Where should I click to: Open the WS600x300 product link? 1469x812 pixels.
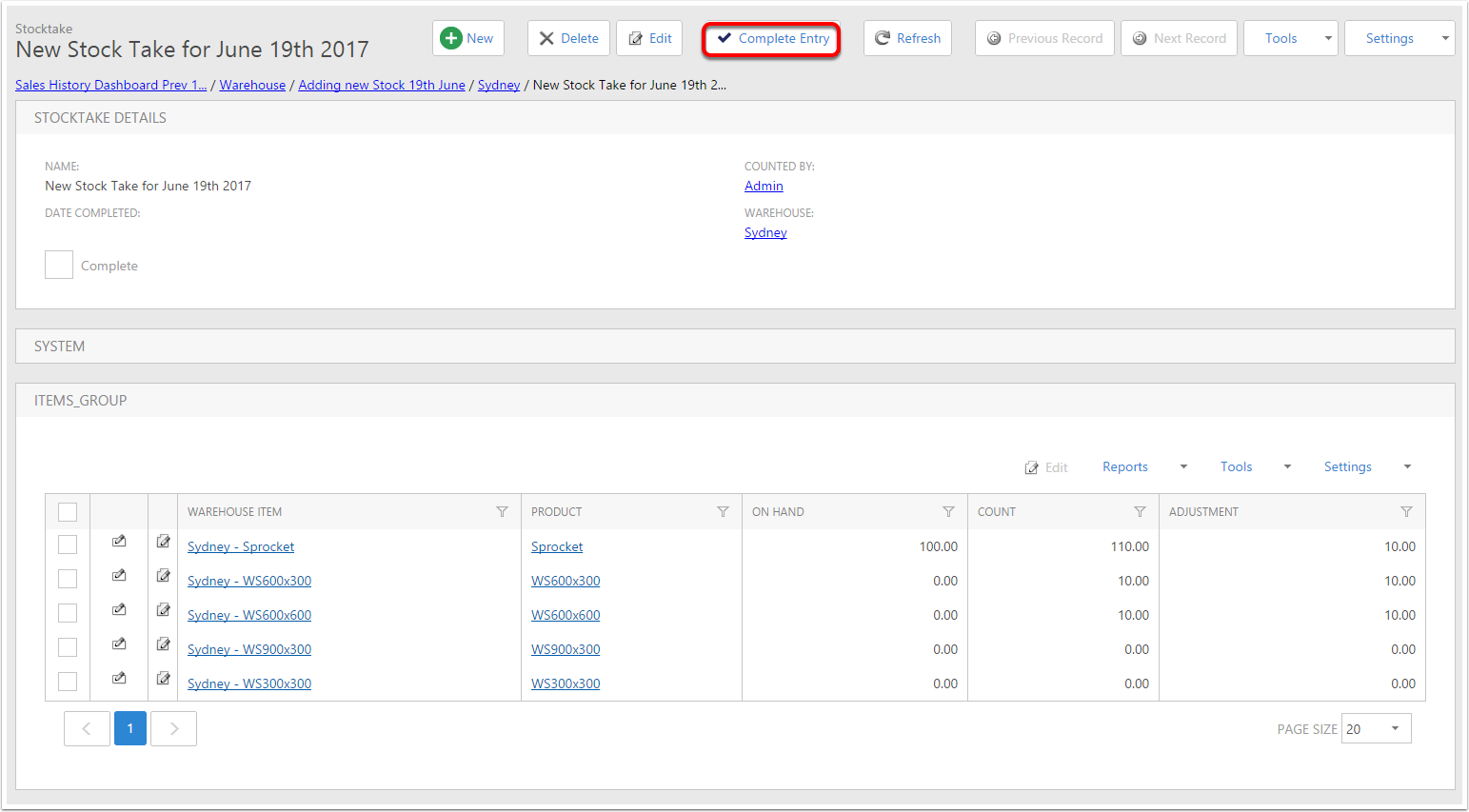pos(566,581)
